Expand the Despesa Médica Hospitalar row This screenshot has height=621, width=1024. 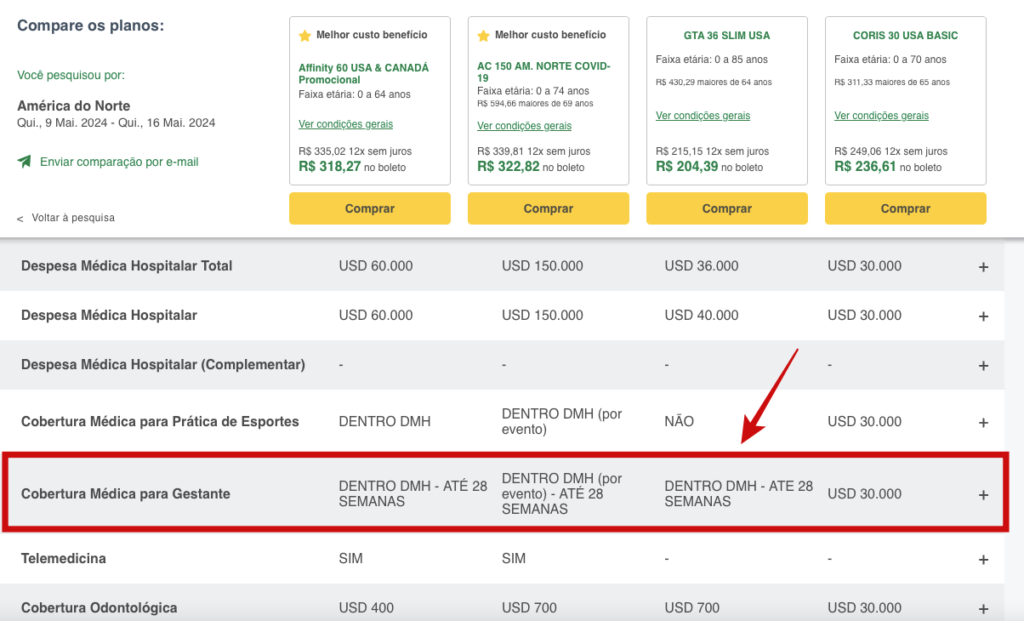click(x=983, y=315)
